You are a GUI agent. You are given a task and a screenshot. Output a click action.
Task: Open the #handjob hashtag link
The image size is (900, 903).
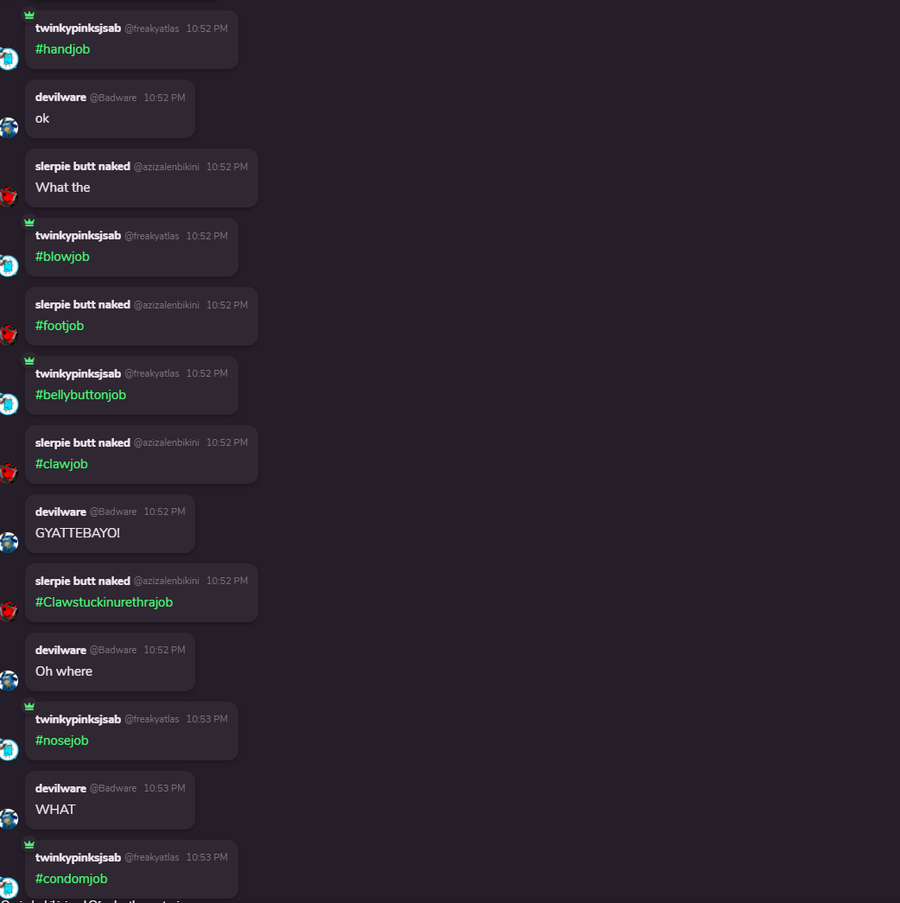tap(62, 50)
